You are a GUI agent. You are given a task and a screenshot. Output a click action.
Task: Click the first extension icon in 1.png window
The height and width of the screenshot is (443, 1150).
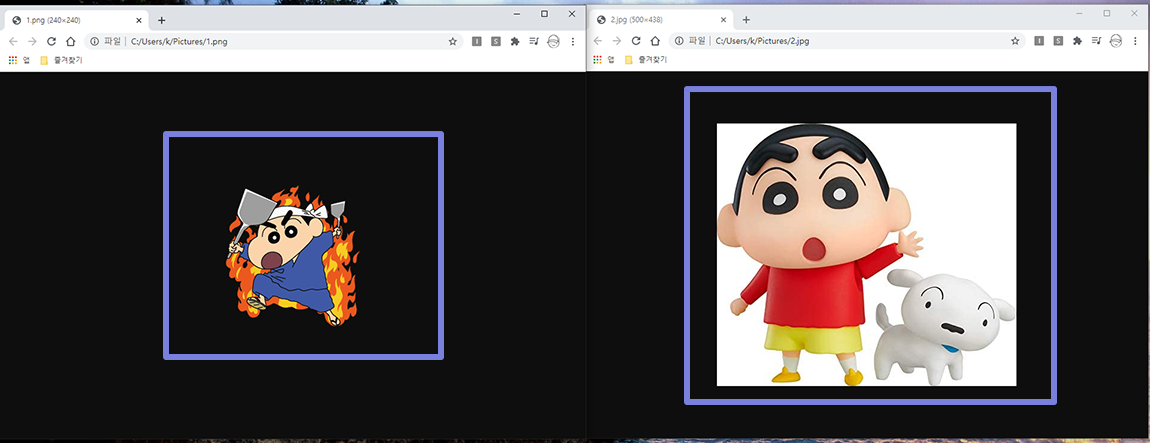tap(477, 42)
